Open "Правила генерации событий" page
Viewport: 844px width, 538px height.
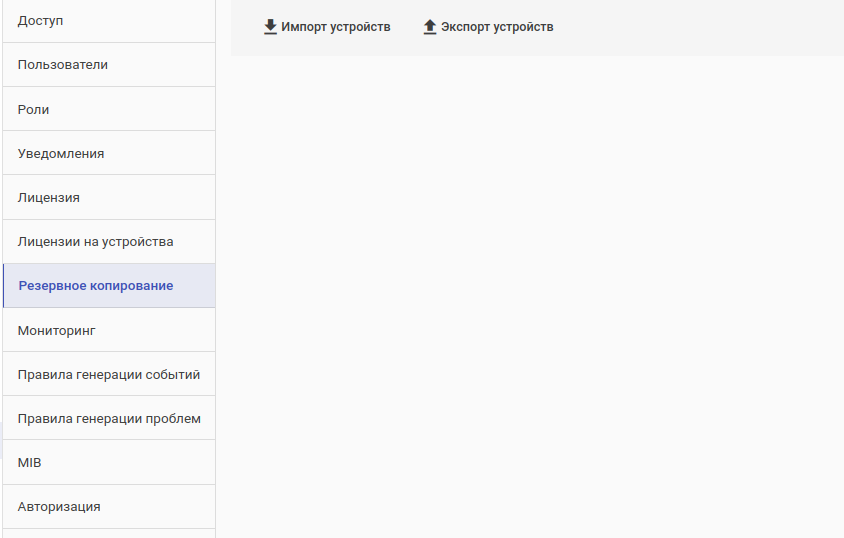click(x=108, y=374)
